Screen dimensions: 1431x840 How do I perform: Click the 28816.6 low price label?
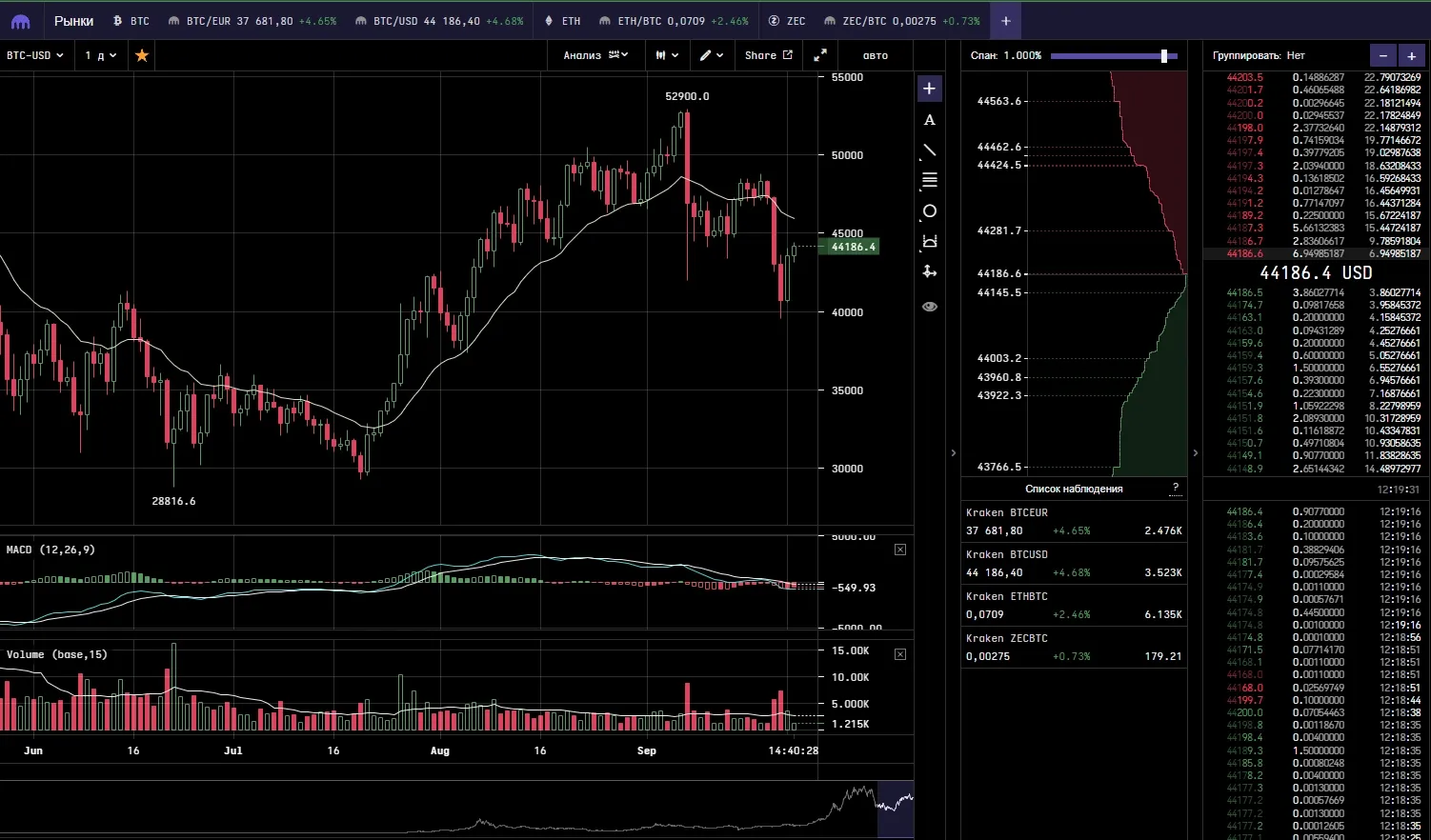(x=173, y=501)
